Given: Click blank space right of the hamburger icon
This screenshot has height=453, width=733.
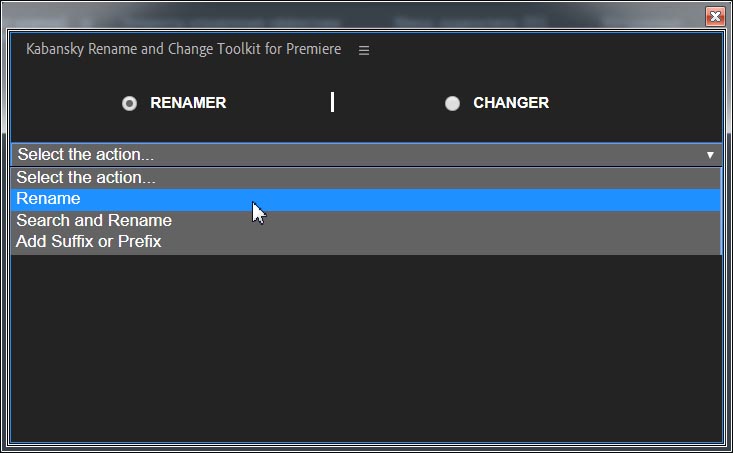Looking at the screenshot, I should pos(542,50).
